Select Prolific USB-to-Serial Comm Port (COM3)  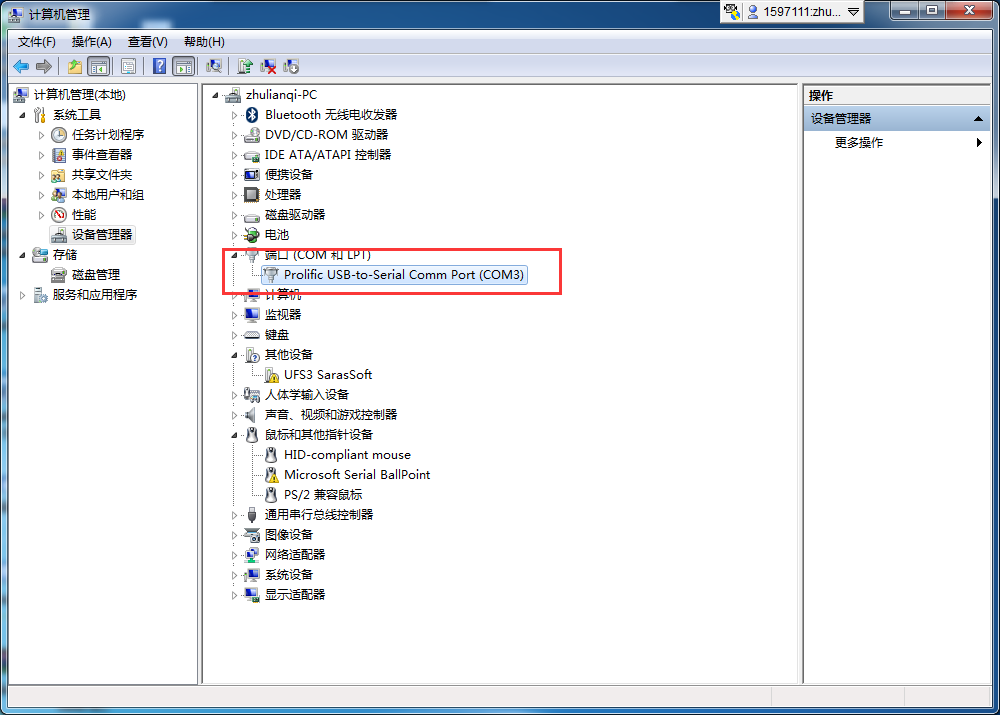tap(404, 275)
